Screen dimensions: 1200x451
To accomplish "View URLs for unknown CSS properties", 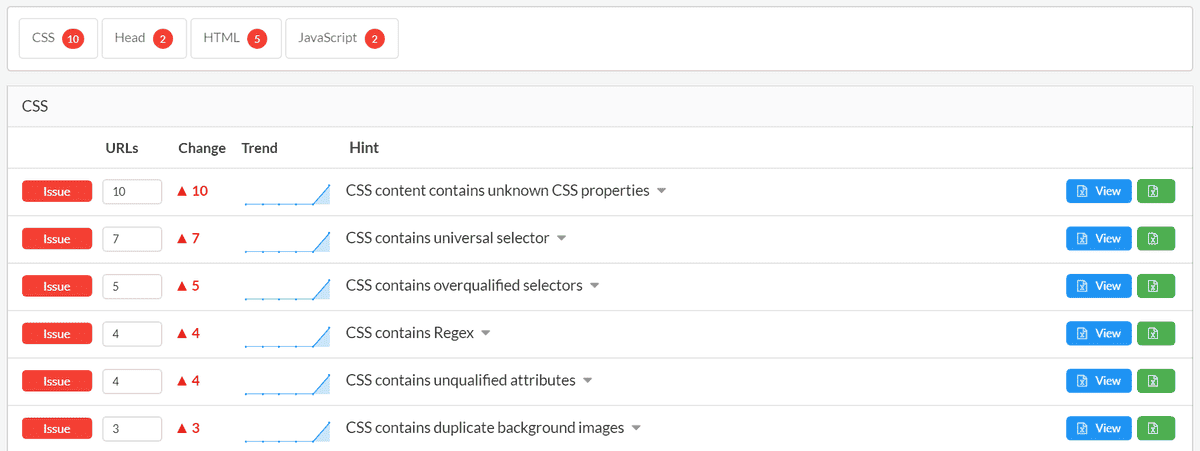I will pyautogui.click(x=1099, y=191).
